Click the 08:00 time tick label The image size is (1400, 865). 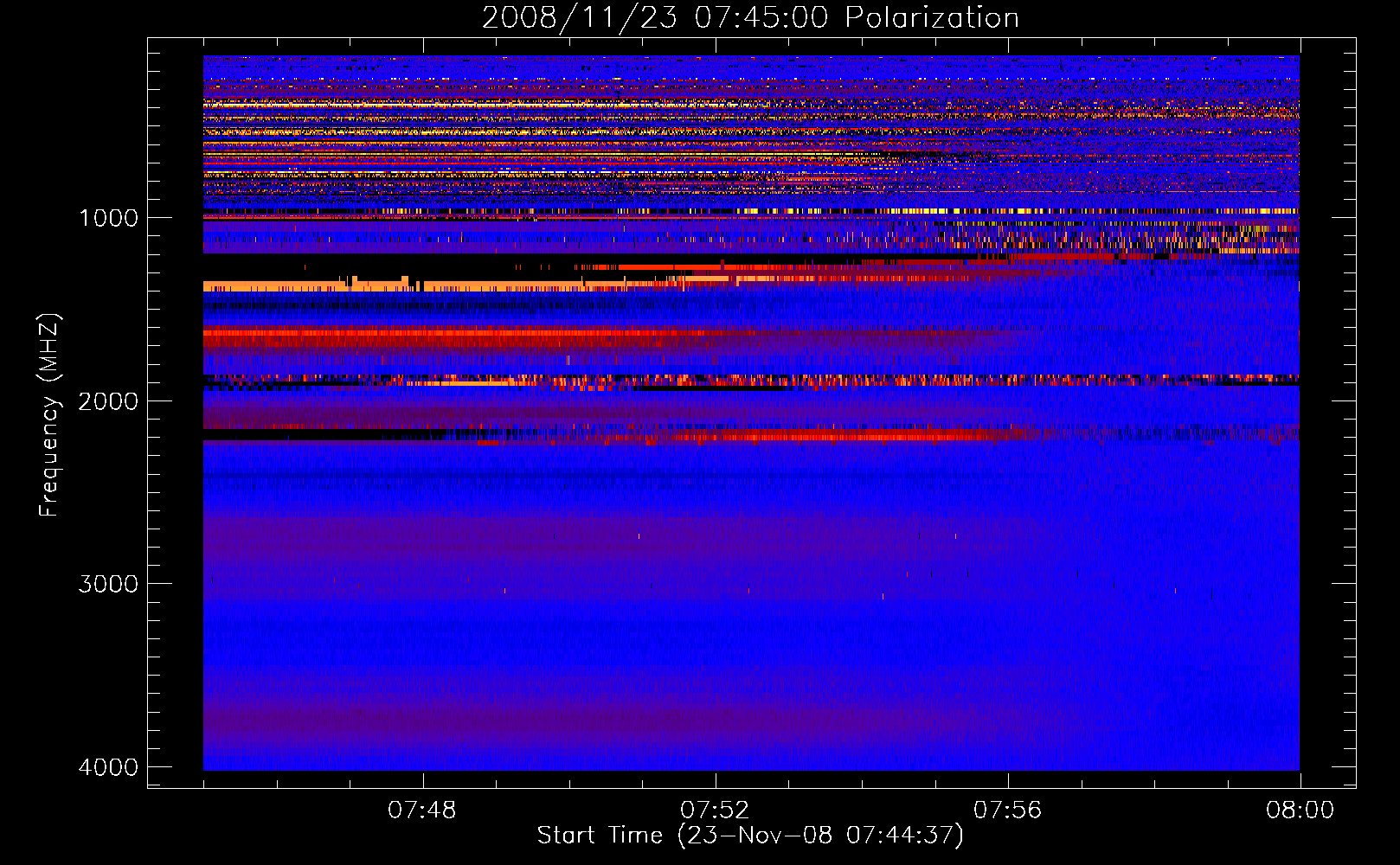[1300, 811]
